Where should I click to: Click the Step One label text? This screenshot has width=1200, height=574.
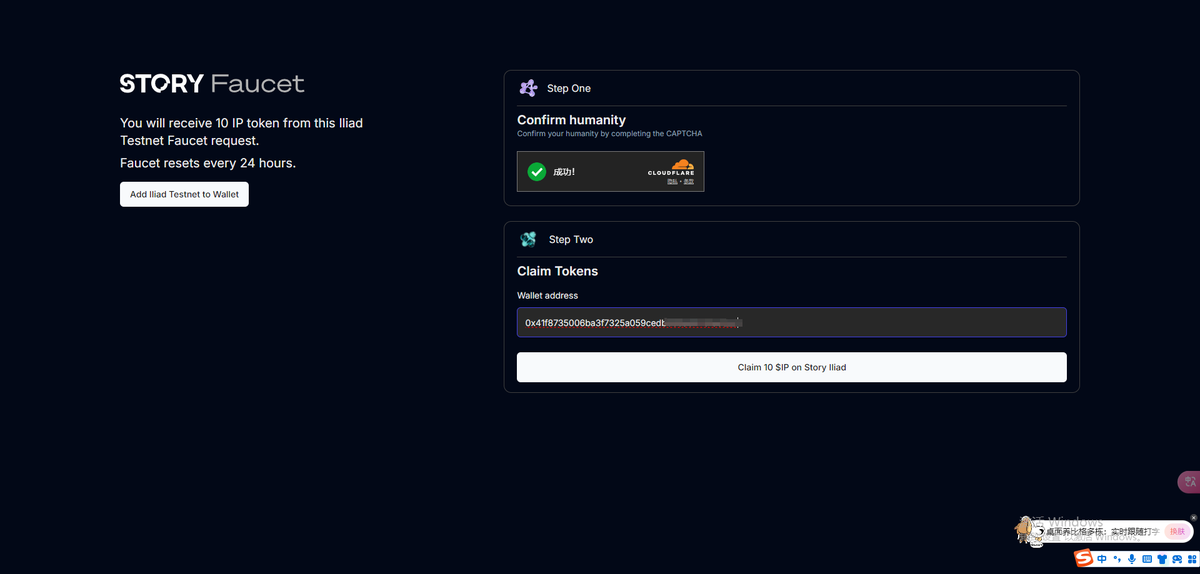click(569, 89)
